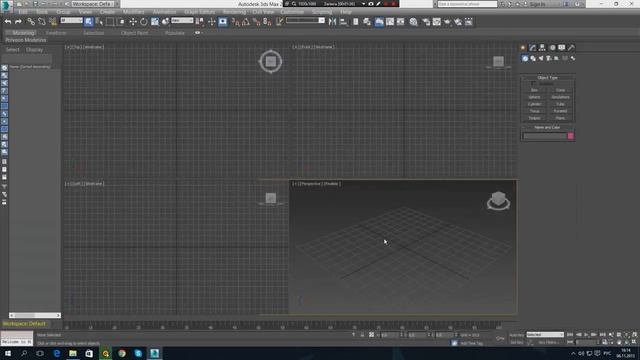Click the Perspective viewport ViewCube
The width and height of the screenshot is (640, 360).
(x=498, y=200)
